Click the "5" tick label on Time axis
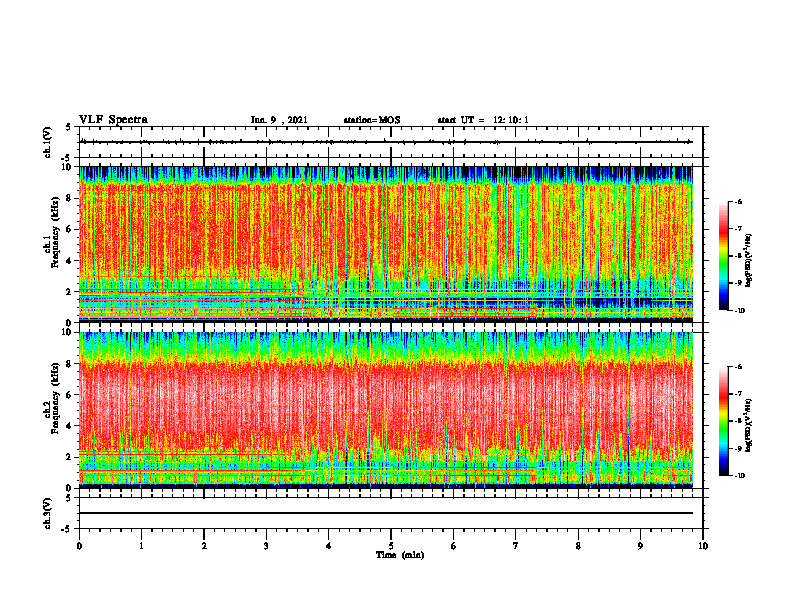Viewport: 792px width, 612px height. pos(391,546)
